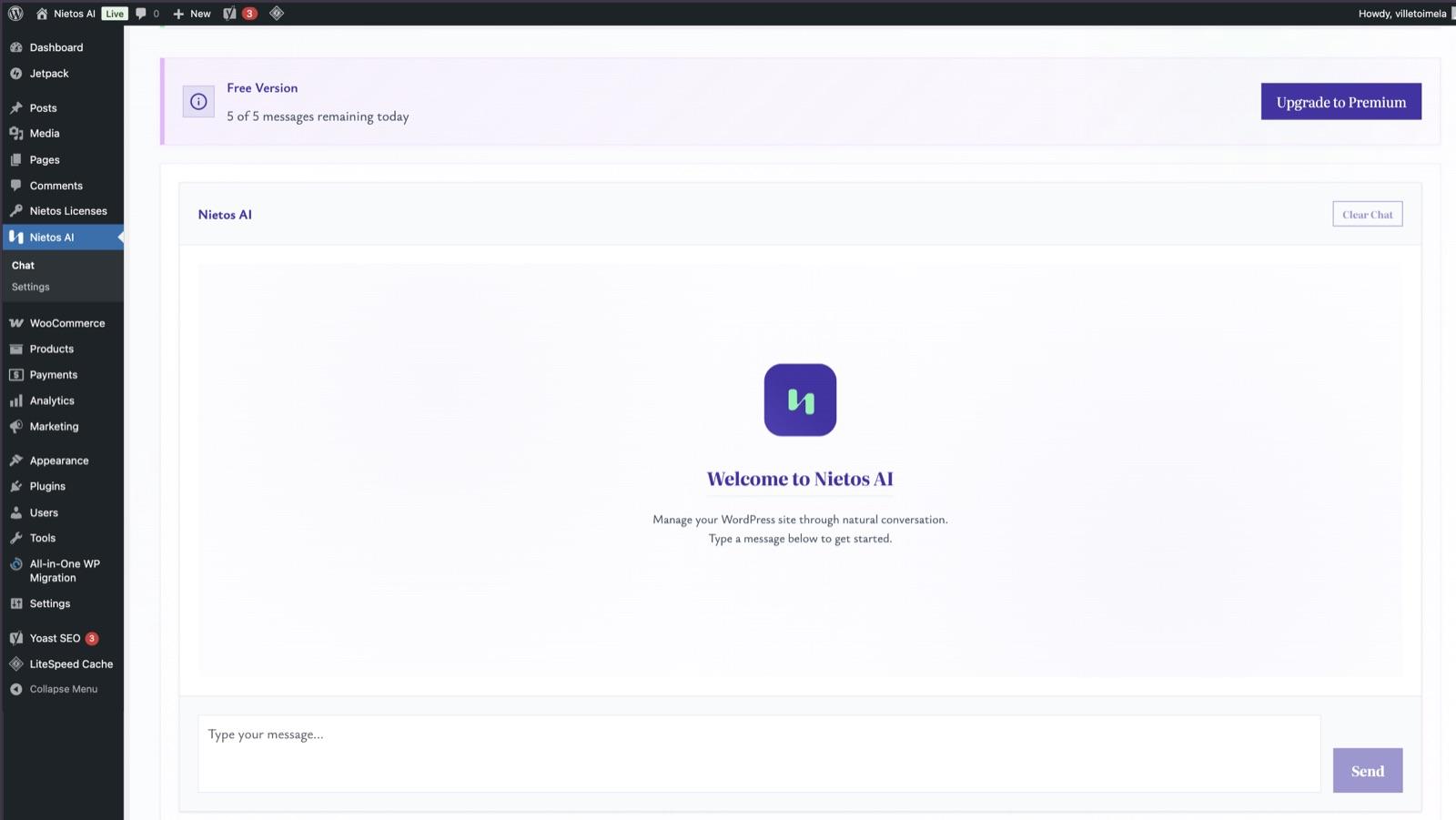Screen dimensions: 1456x820
Task: Click the Jetpack icon in sidebar
Action: 15,74
